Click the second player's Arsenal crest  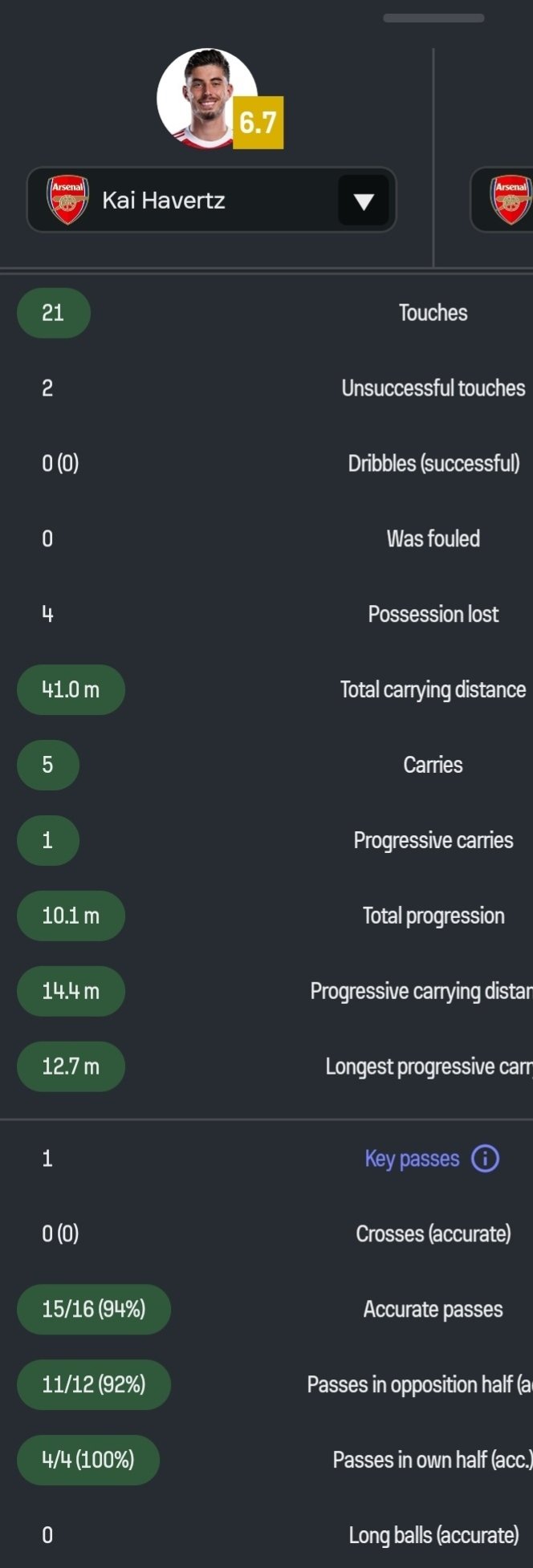tap(511, 200)
